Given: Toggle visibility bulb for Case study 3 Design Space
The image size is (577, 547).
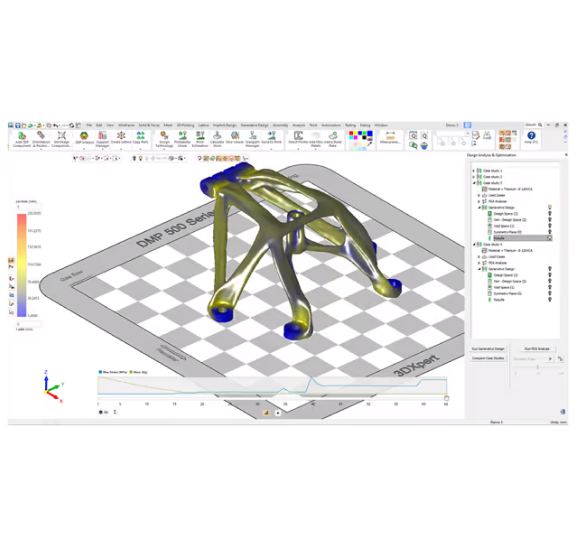Looking at the screenshot, I should point(550,213).
